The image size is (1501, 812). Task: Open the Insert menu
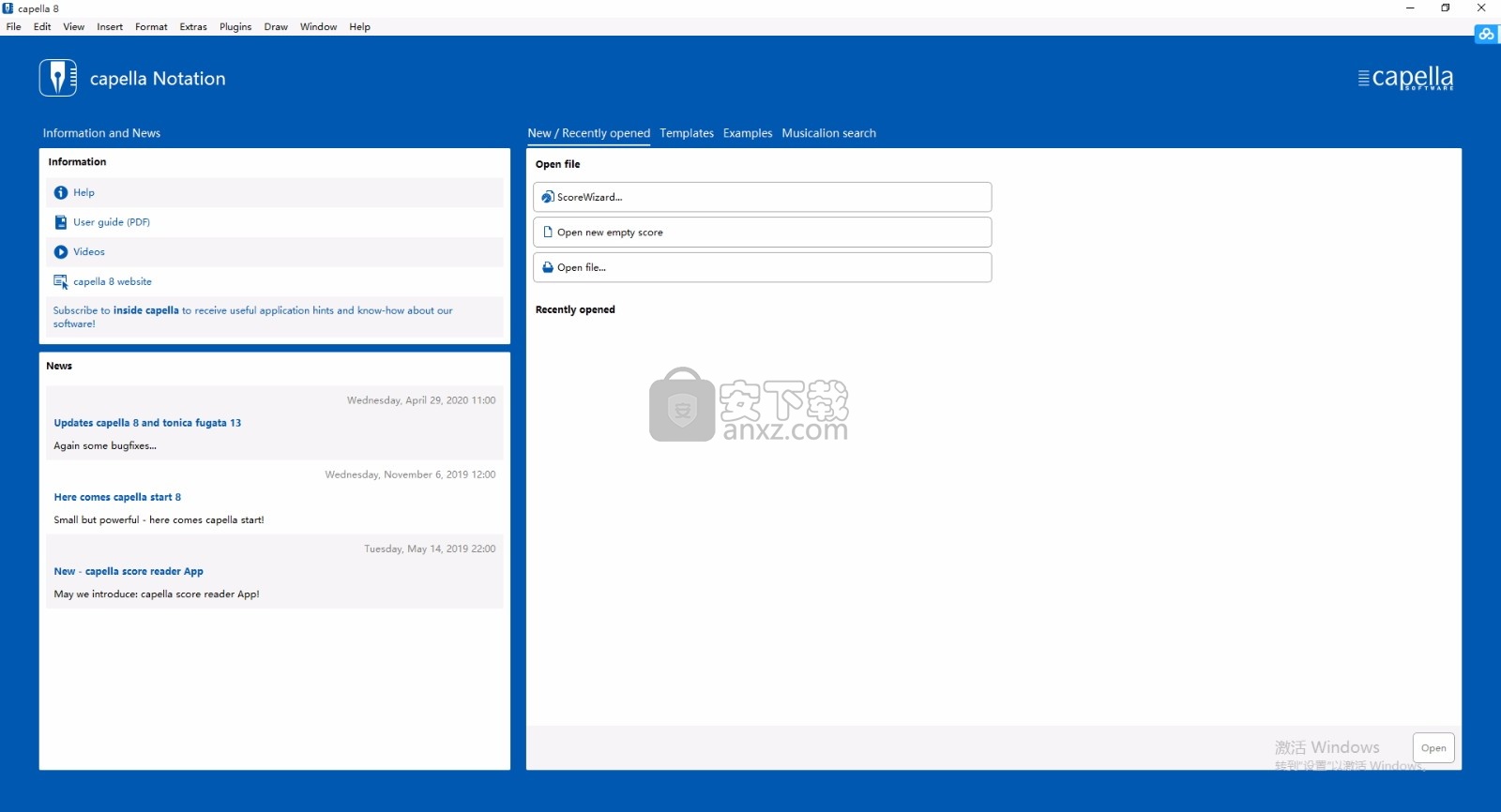click(x=110, y=26)
